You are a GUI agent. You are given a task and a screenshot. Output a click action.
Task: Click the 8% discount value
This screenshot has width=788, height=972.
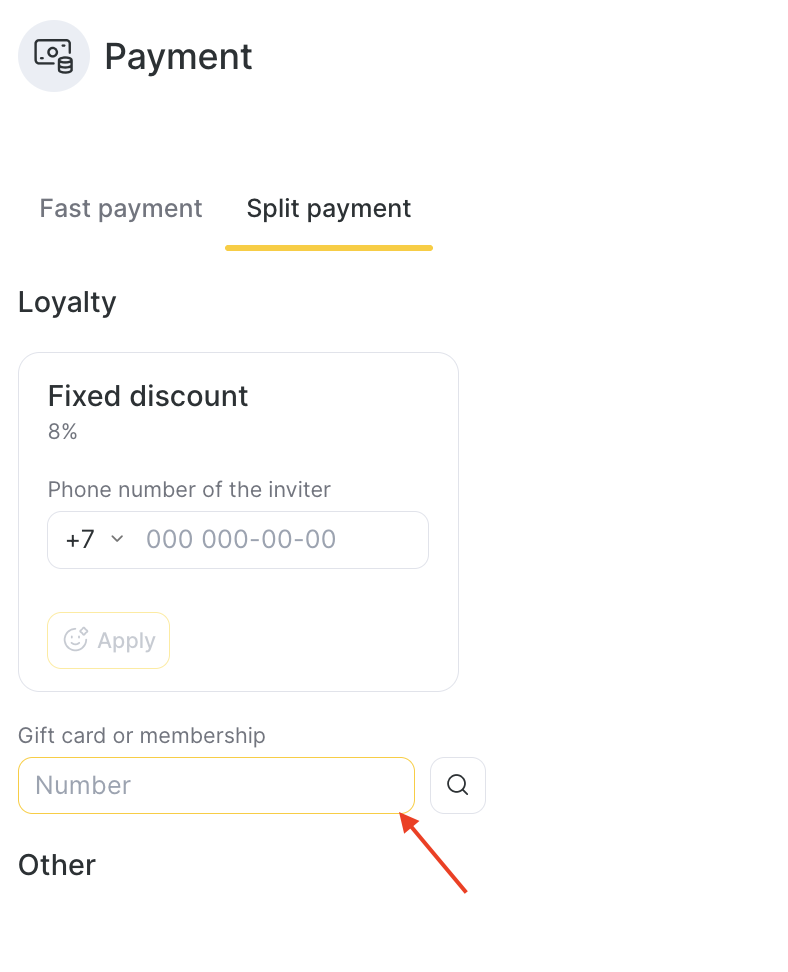[x=63, y=432]
